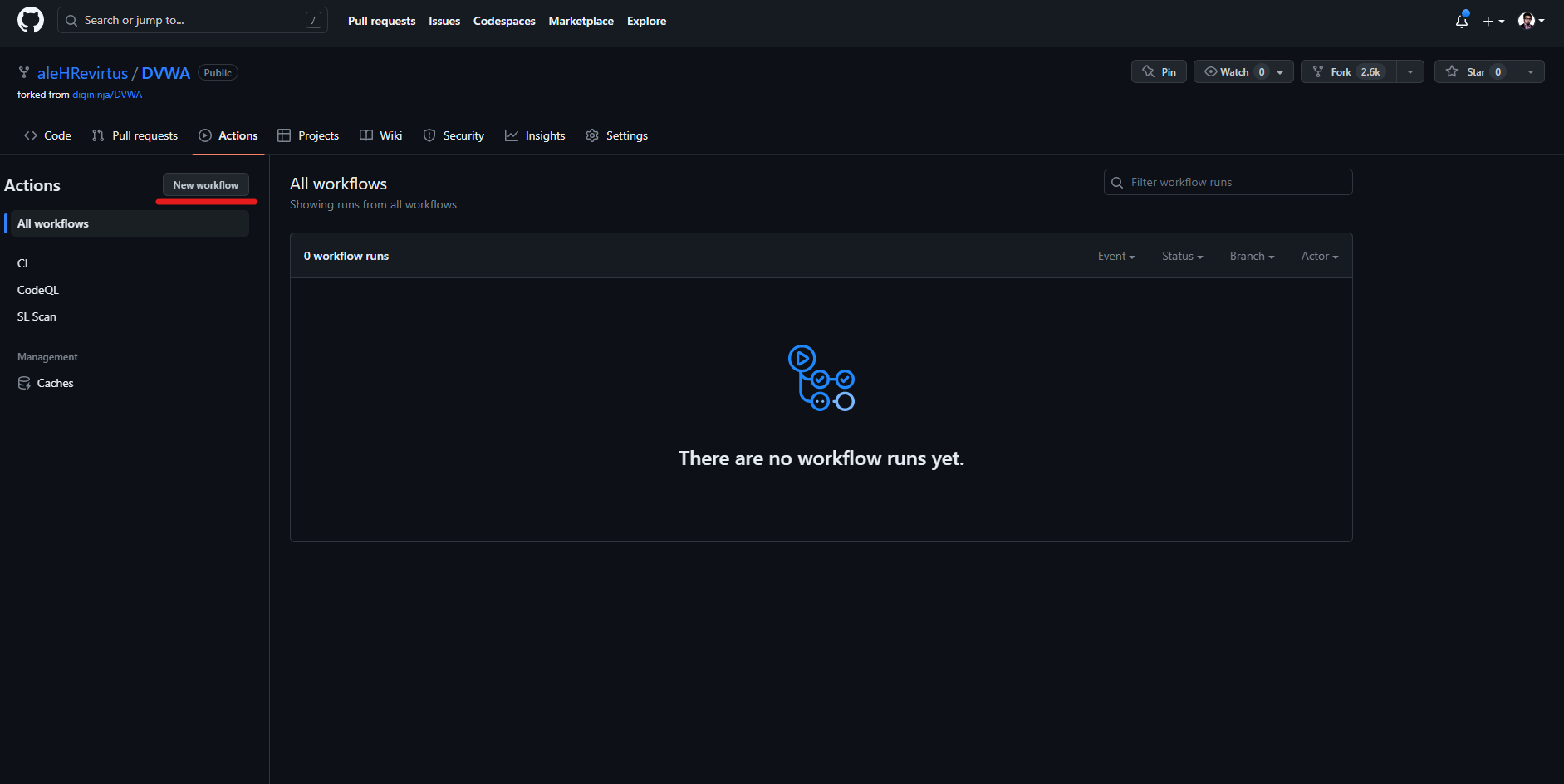Open the Event filter dropdown
Screen dimensions: 1564x784
[x=1115, y=256]
